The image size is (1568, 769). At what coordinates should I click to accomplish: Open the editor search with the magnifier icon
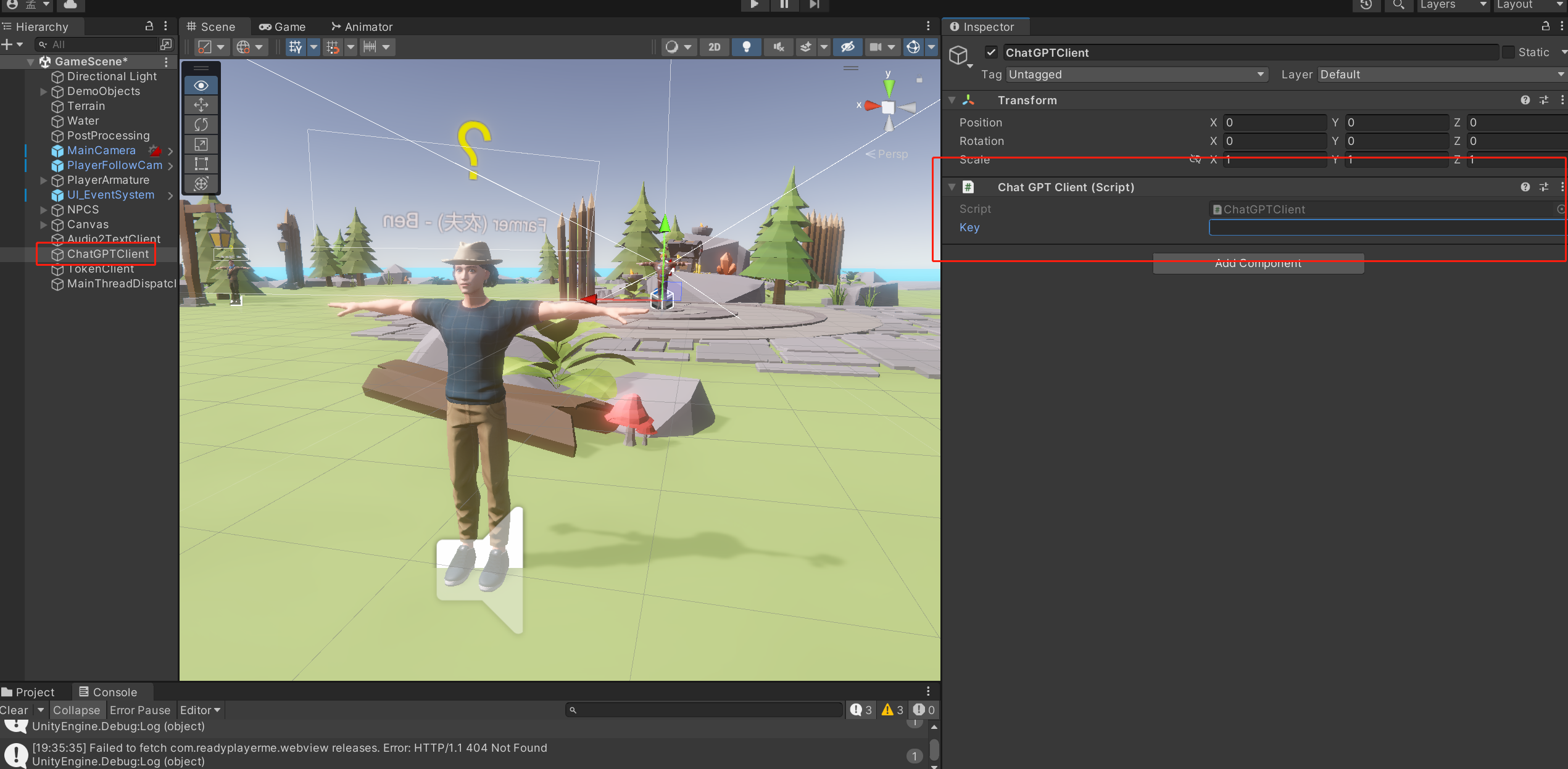tap(1398, 6)
